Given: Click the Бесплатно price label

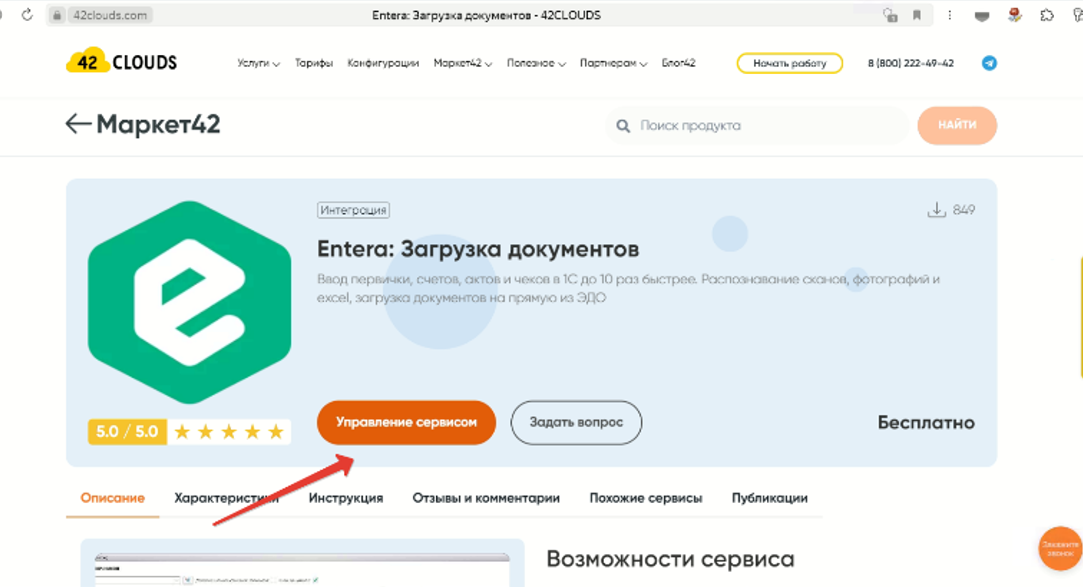Looking at the screenshot, I should (x=926, y=422).
